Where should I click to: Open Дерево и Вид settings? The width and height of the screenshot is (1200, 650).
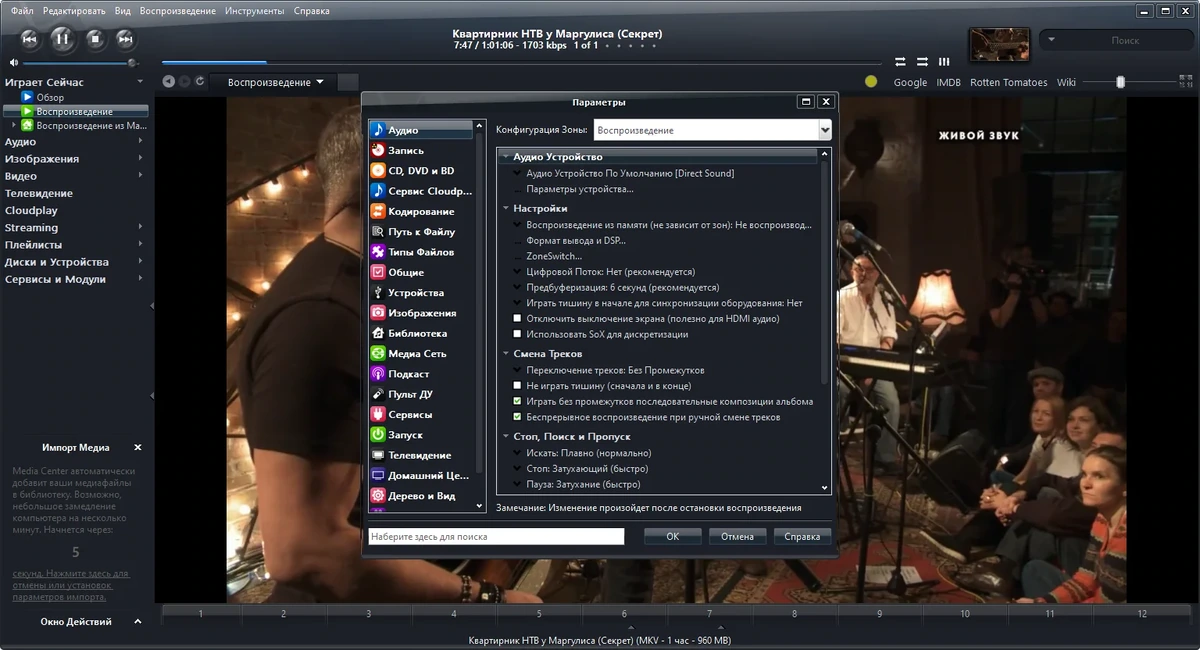pos(420,496)
